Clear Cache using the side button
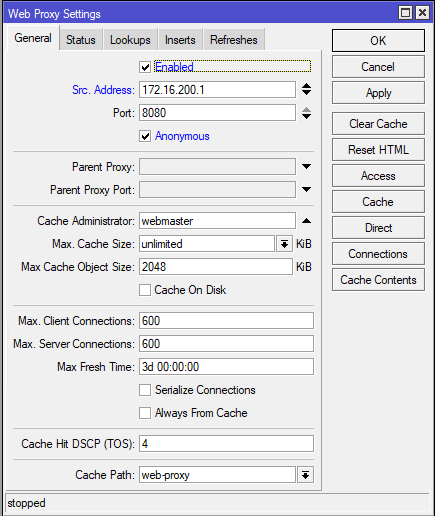435x516 pixels. (x=378, y=124)
